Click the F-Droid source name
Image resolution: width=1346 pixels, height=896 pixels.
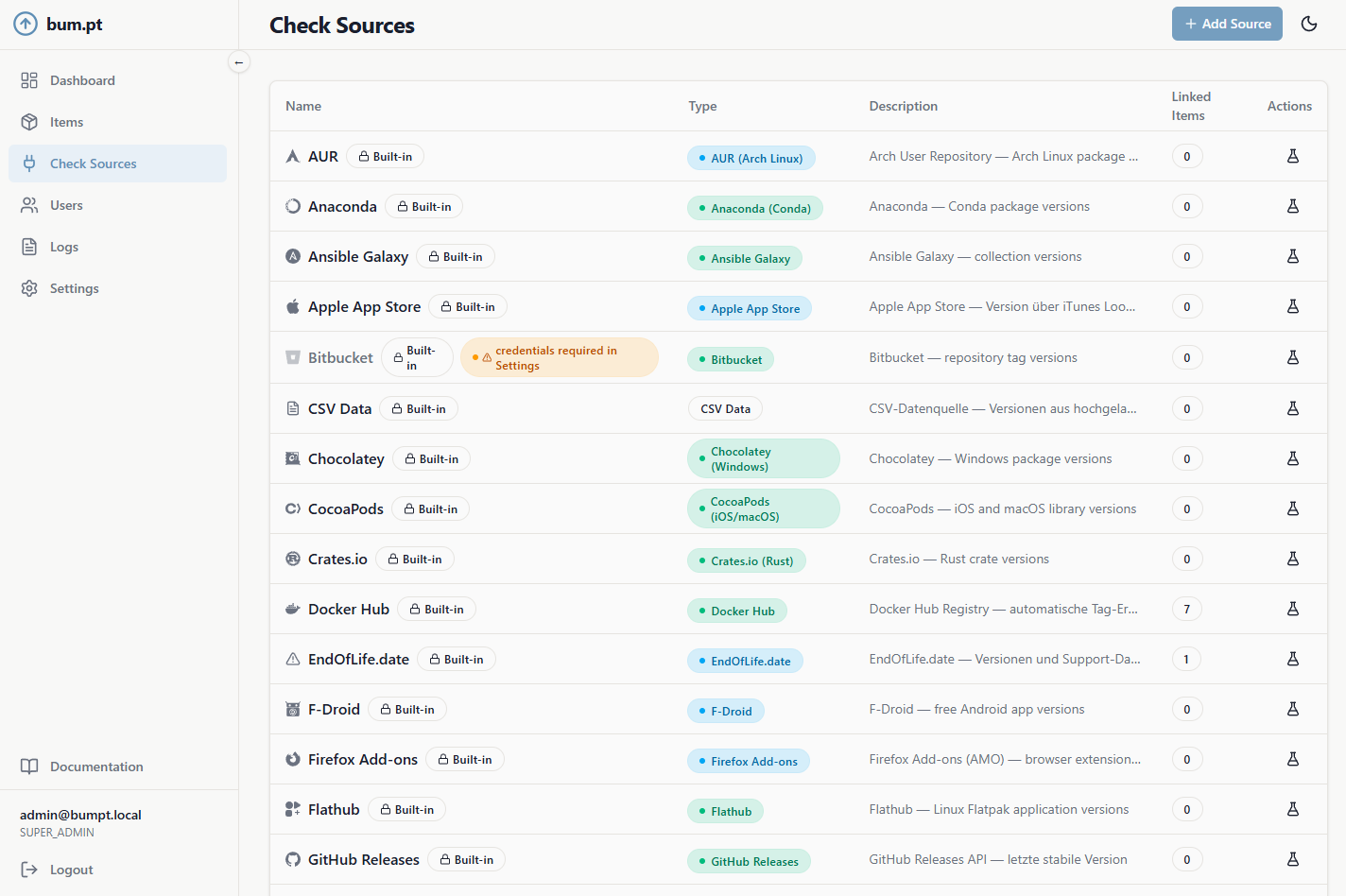tap(334, 709)
